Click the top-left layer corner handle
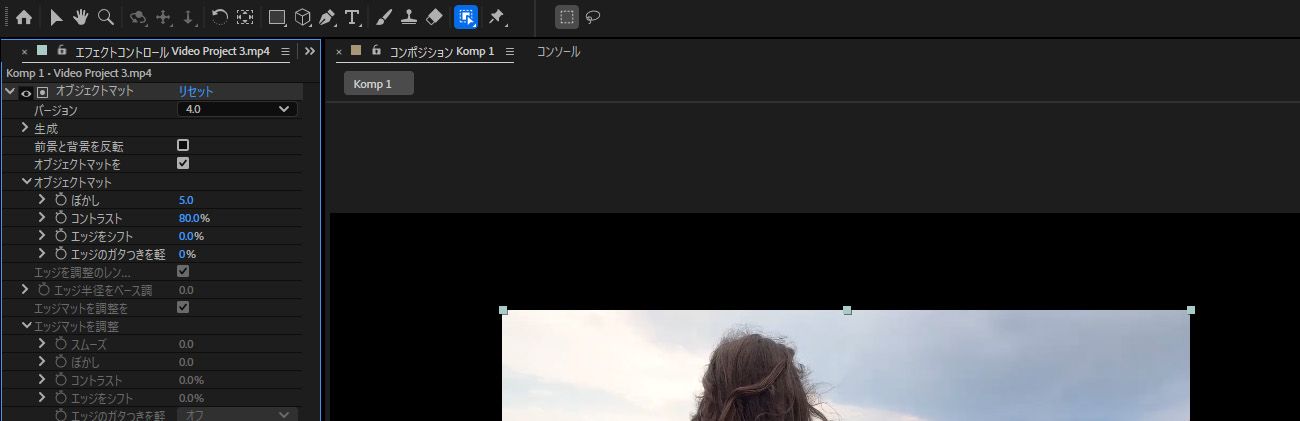1300x421 pixels. pos(503,310)
